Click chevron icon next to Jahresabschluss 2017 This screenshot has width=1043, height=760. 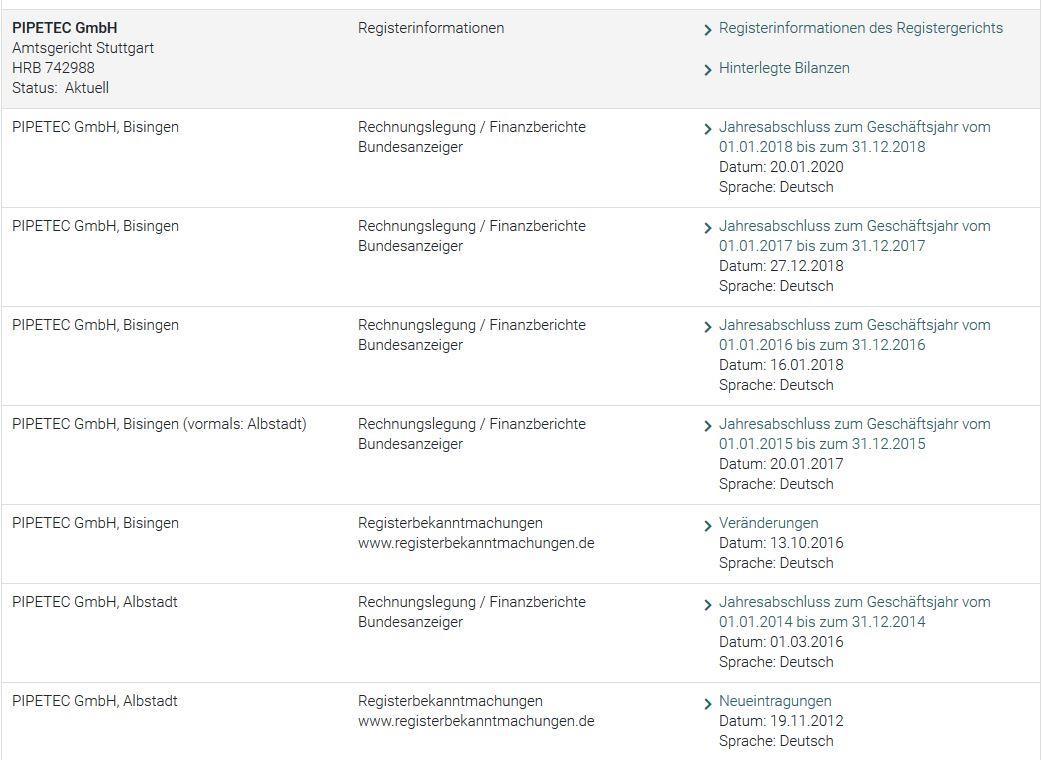(708, 228)
